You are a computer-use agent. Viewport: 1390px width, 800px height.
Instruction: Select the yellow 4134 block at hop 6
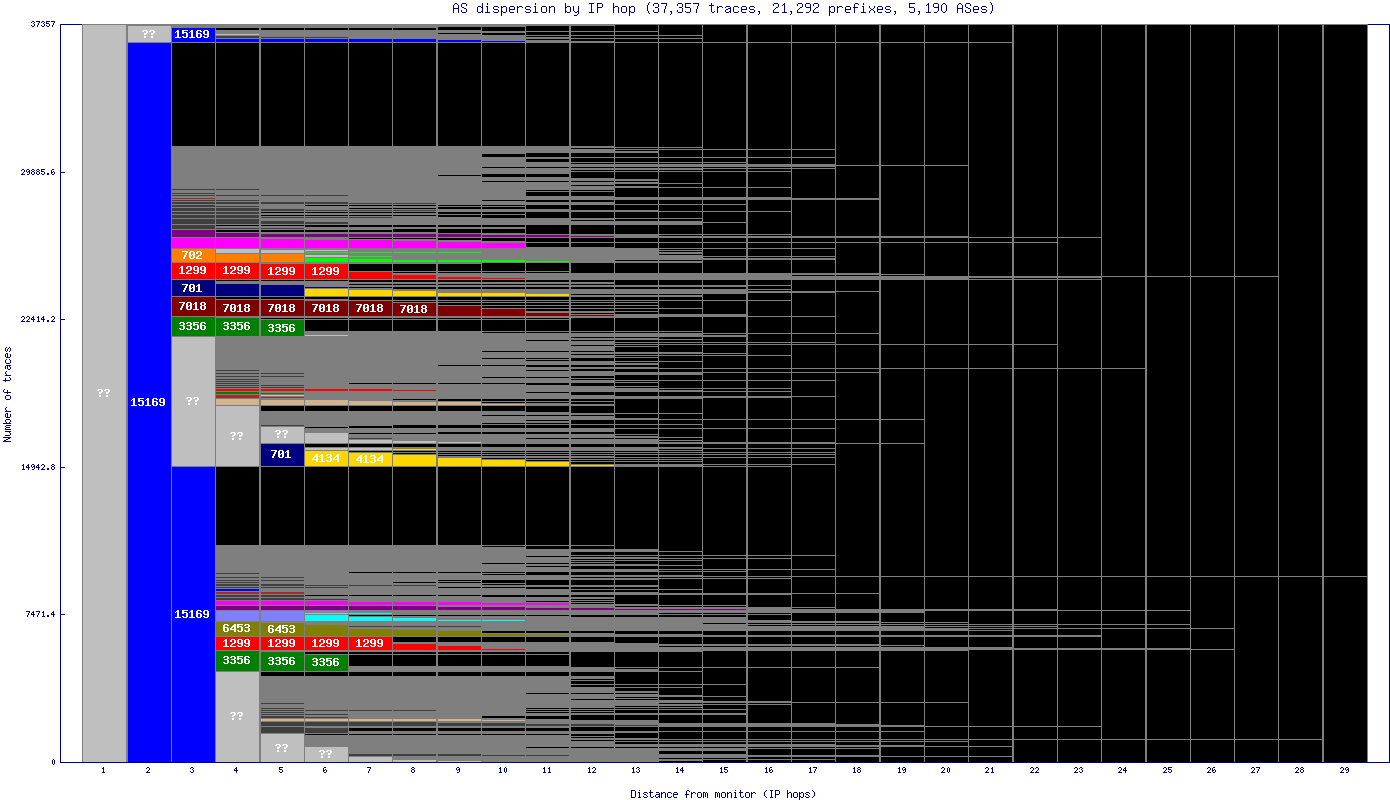[x=326, y=459]
